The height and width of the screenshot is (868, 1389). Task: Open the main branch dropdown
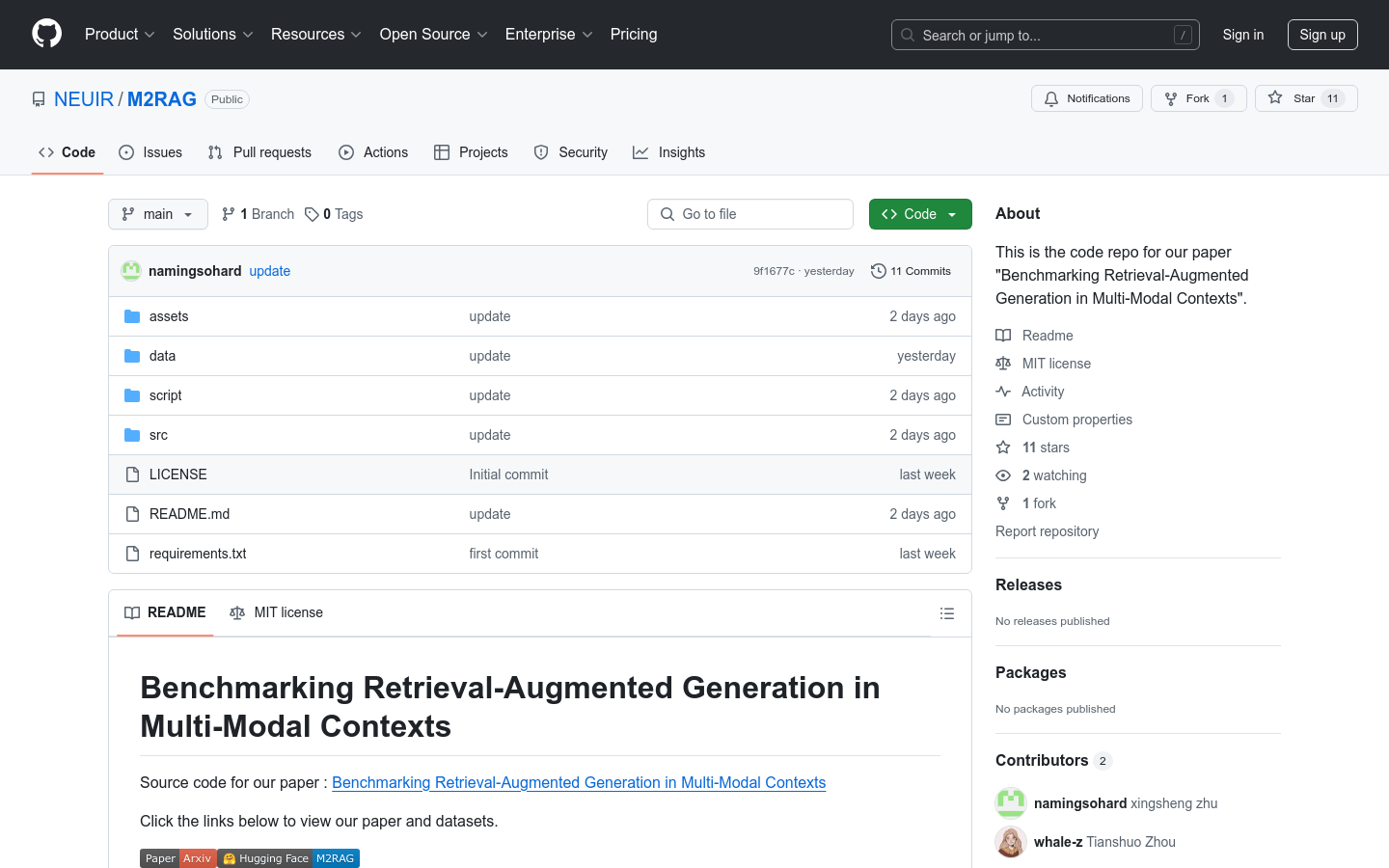point(158,214)
